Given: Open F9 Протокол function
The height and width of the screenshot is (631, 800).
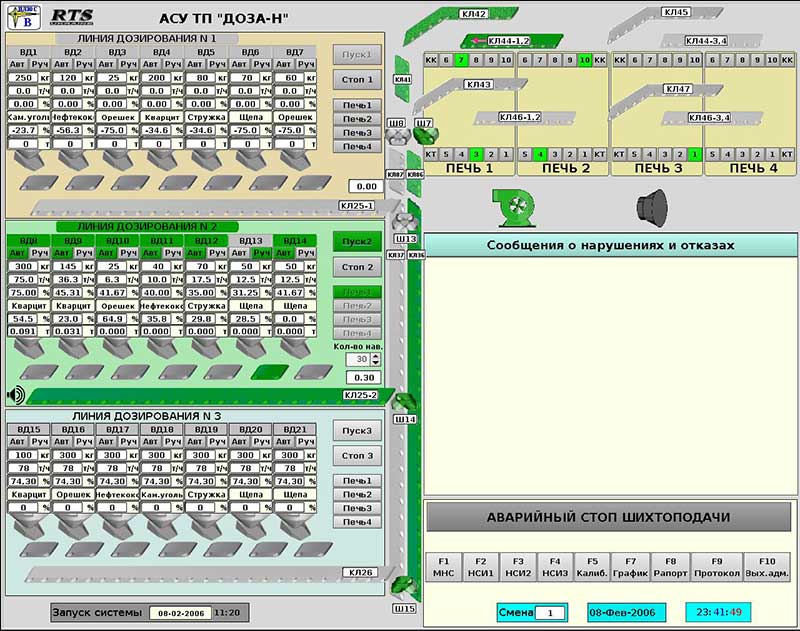Looking at the screenshot, I should pyautogui.click(x=716, y=567).
